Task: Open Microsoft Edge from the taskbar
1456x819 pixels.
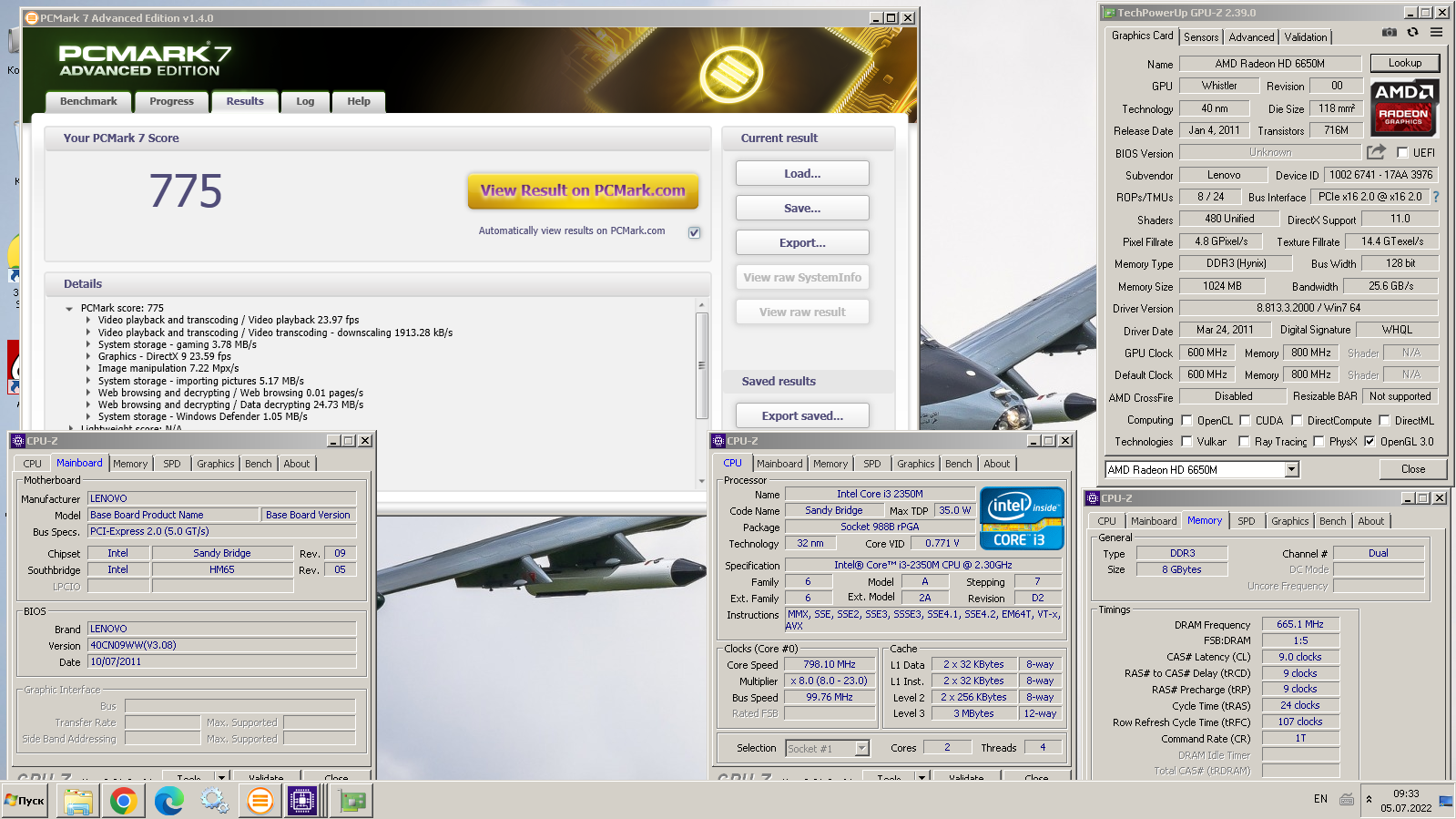Action: pos(168,801)
